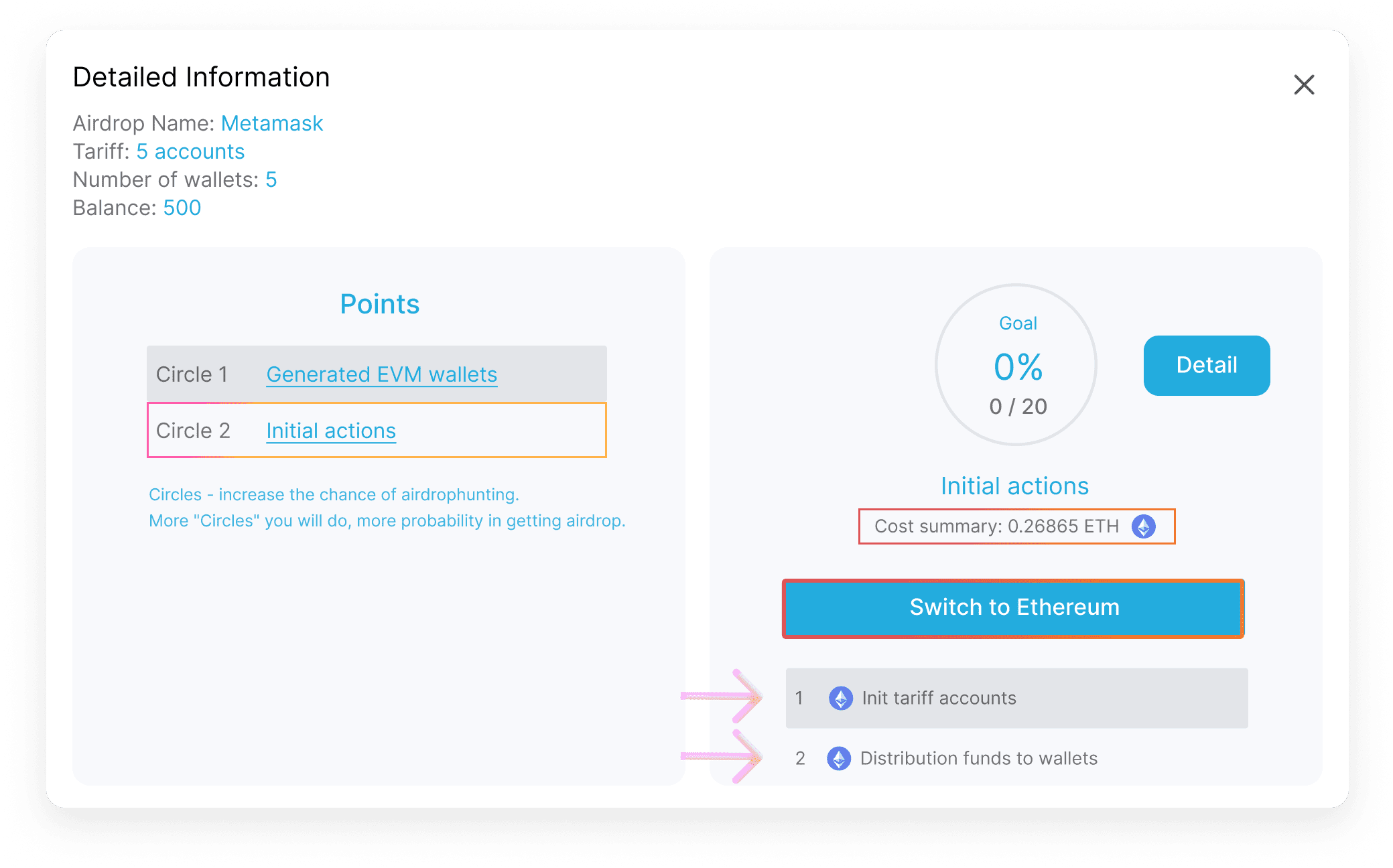Click the 5 accounts tariff value

(190, 151)
